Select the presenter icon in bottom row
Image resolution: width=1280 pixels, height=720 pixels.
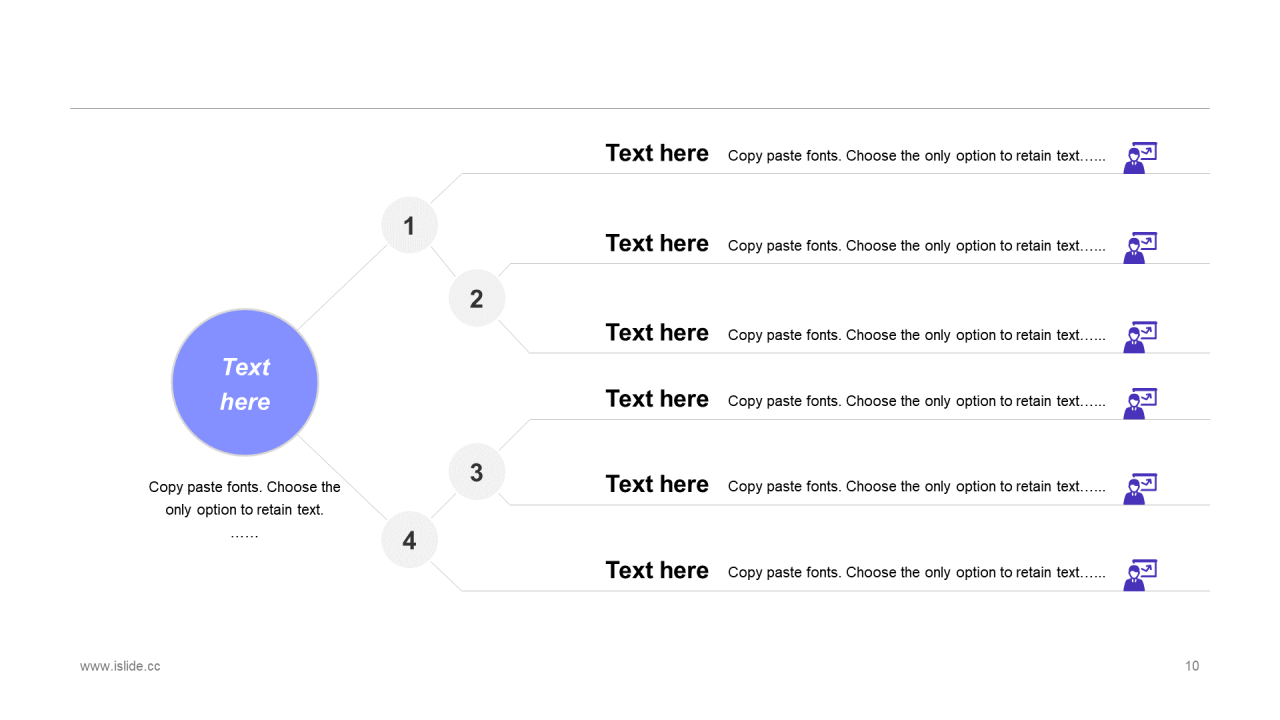(x=1140, y=575)
